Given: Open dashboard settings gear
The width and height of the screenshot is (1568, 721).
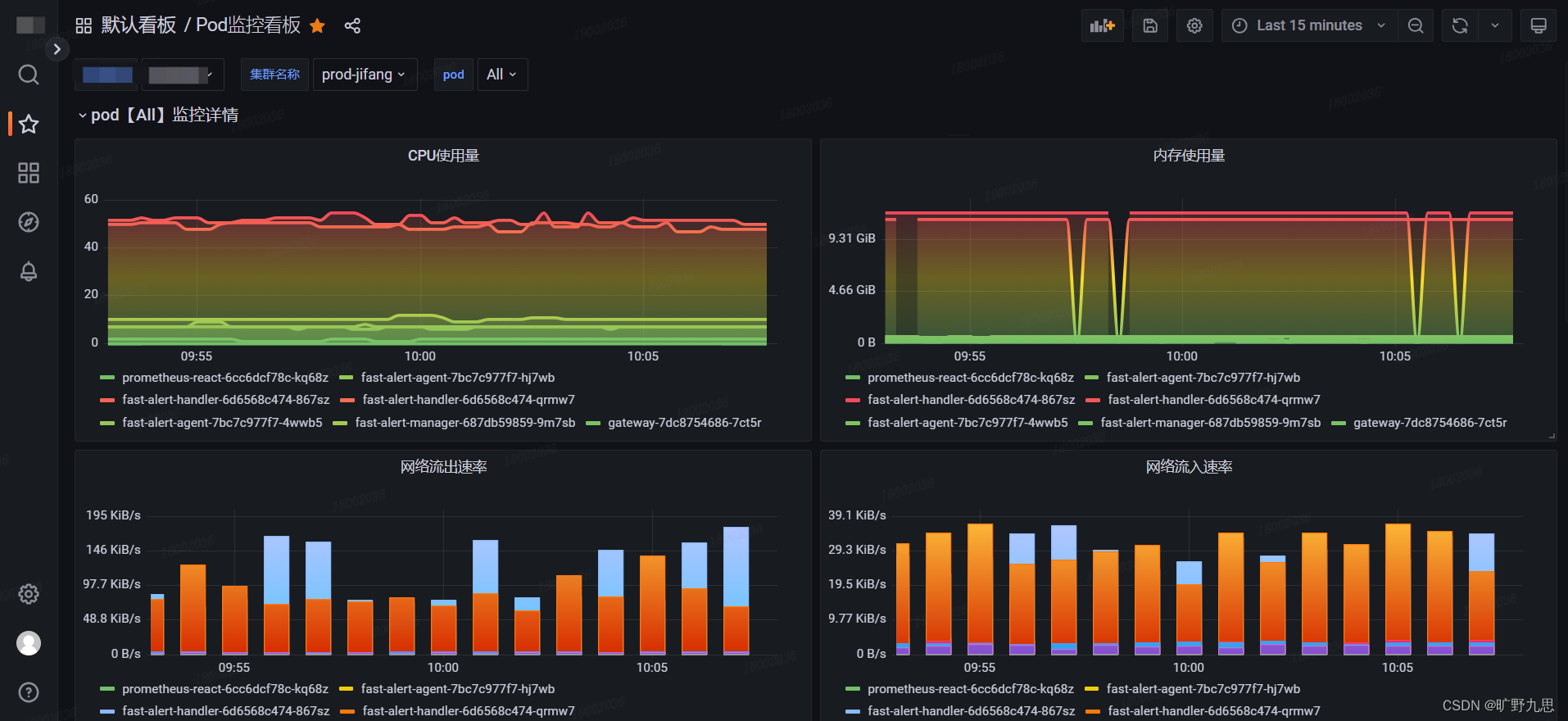Looking at the screenshot, I should click(x=1194, y=25).
